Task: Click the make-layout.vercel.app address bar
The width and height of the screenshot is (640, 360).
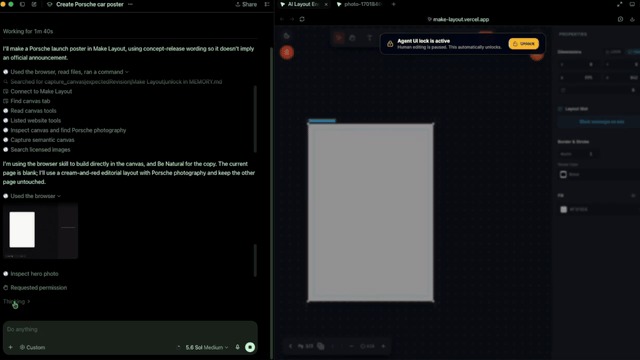Action: click(458, 19)
